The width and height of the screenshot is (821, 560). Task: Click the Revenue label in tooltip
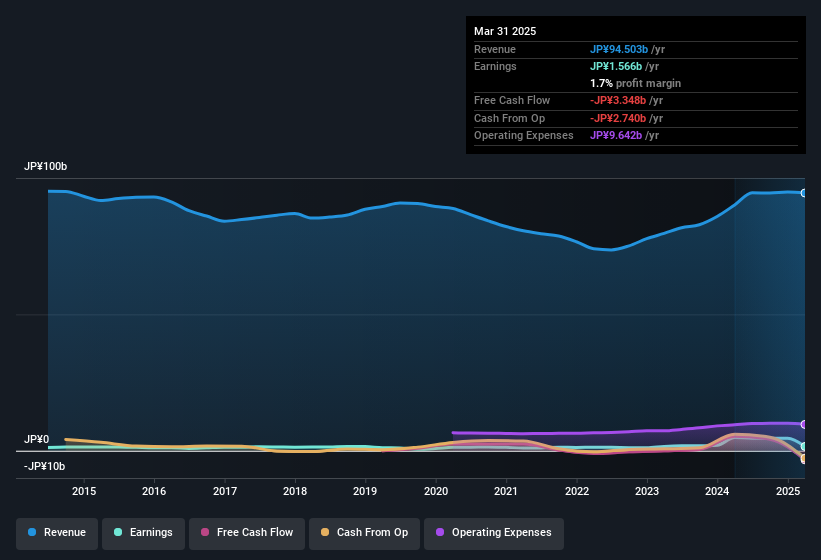pos(495,49)
